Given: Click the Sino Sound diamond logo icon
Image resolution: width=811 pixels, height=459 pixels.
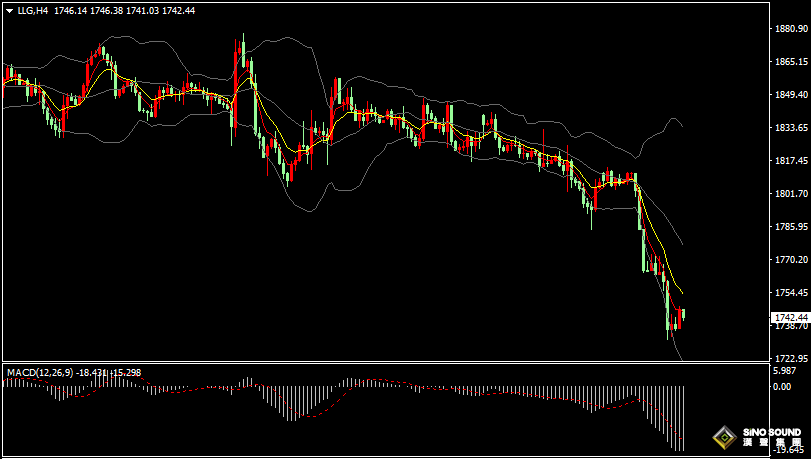Looking at the screenshot, I should [x=725, y=438].
